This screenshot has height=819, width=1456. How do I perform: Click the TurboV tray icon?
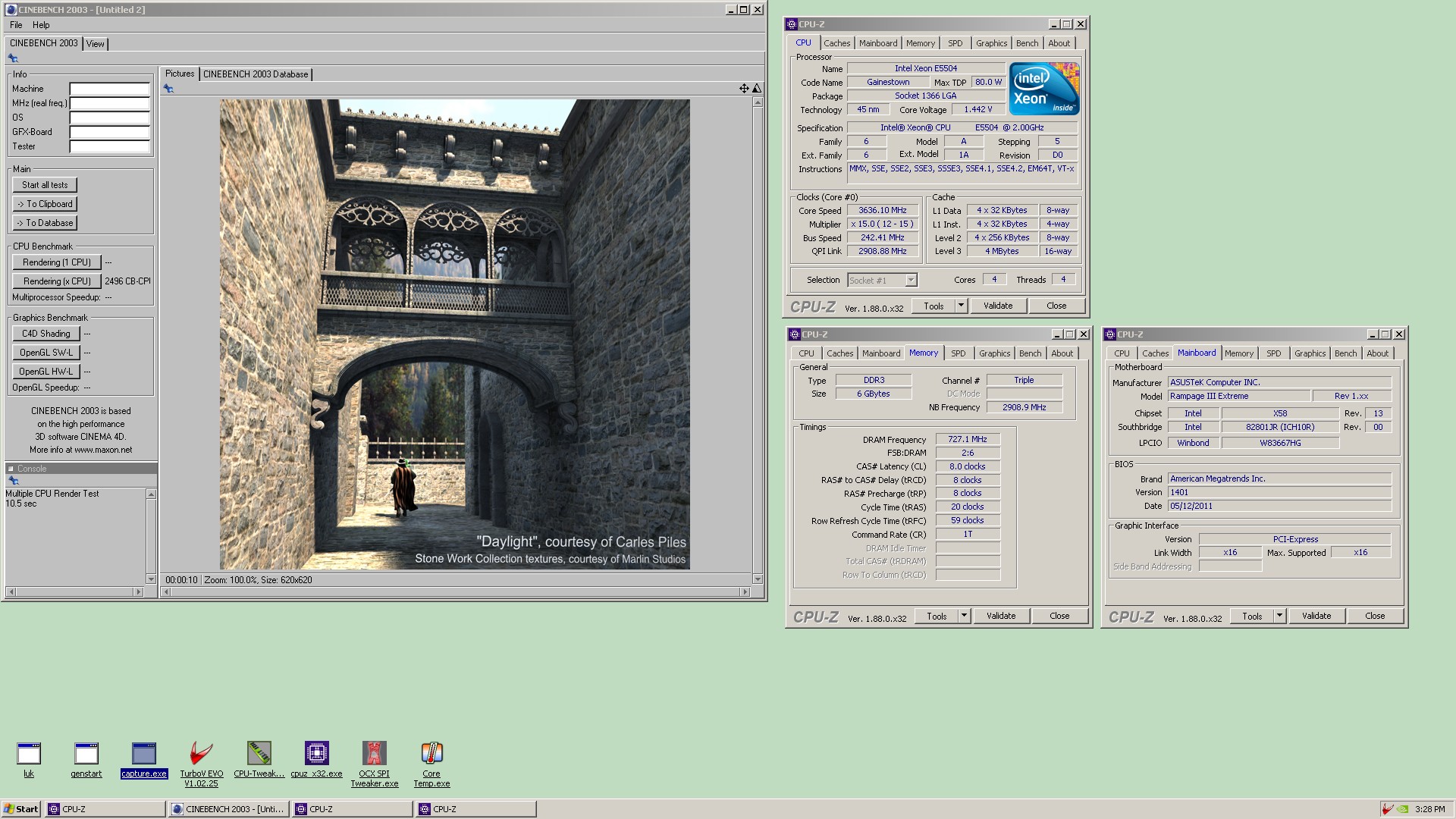pyautogui.click(x=1388, y=809)
